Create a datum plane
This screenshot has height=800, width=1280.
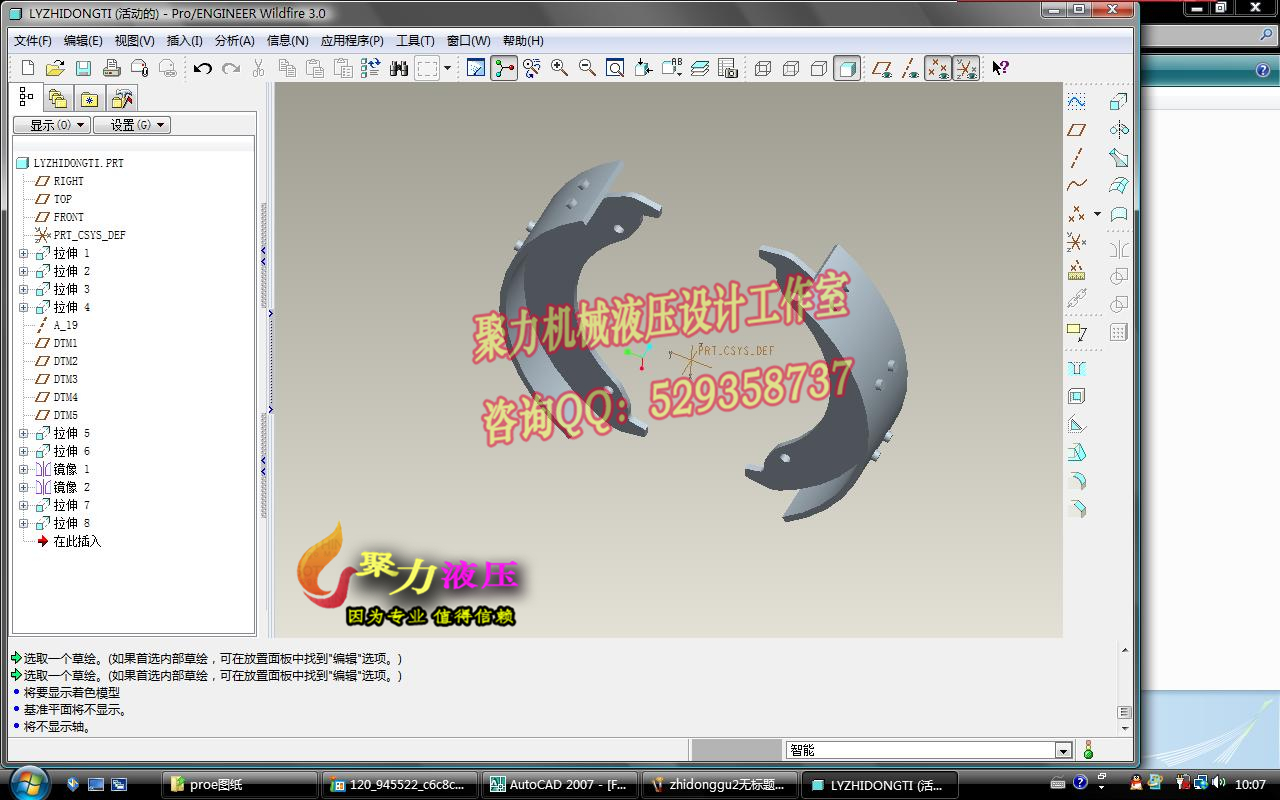pyautogui.click(x=1076, y=128)
